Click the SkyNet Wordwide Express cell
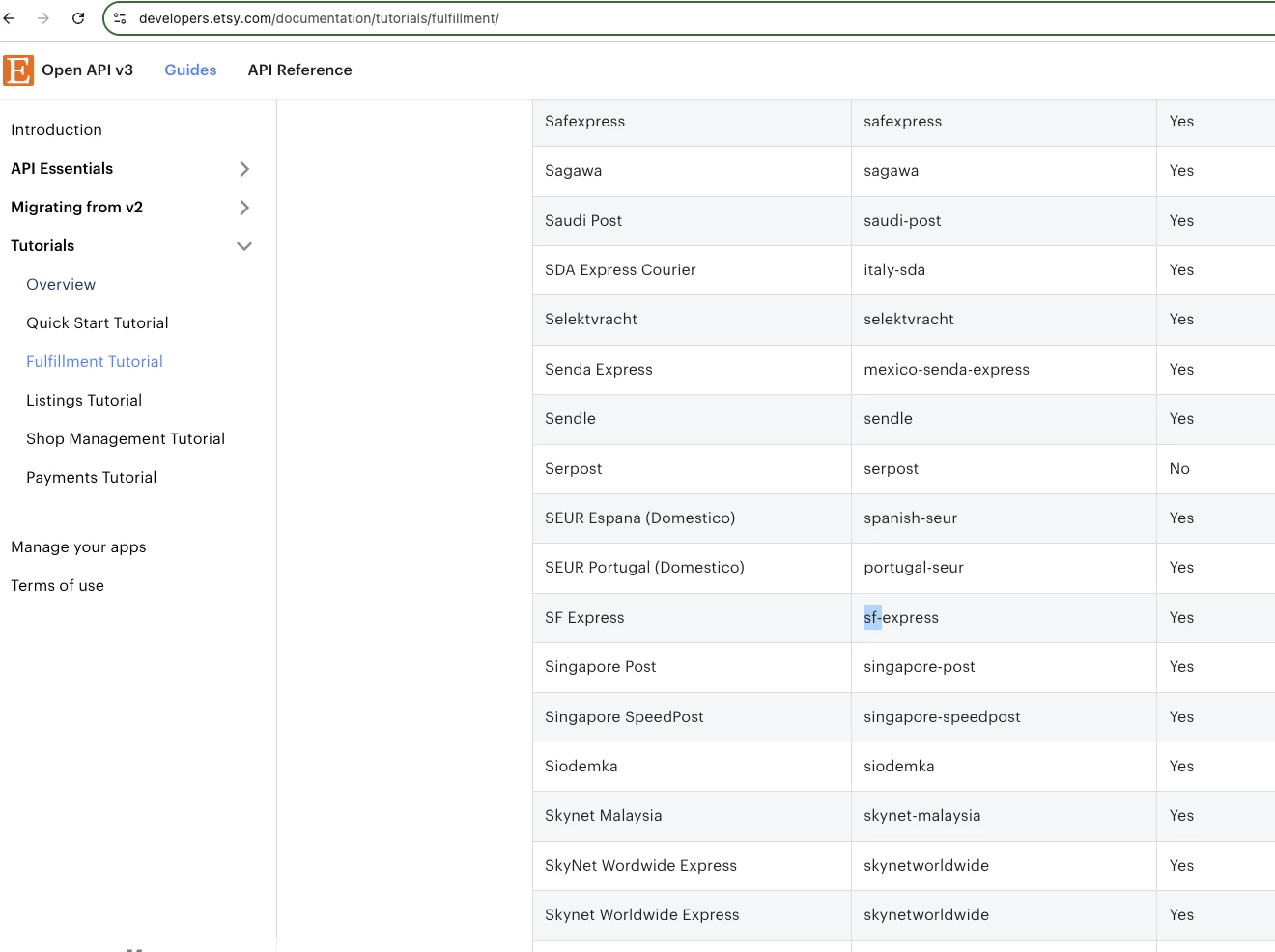 pos(692,866)
